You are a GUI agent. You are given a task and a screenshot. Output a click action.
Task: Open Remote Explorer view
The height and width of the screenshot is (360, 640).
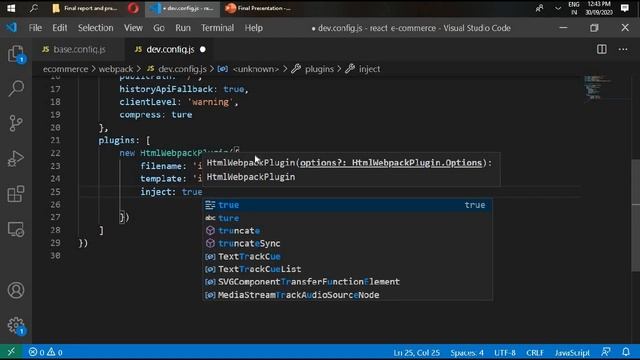16,229
